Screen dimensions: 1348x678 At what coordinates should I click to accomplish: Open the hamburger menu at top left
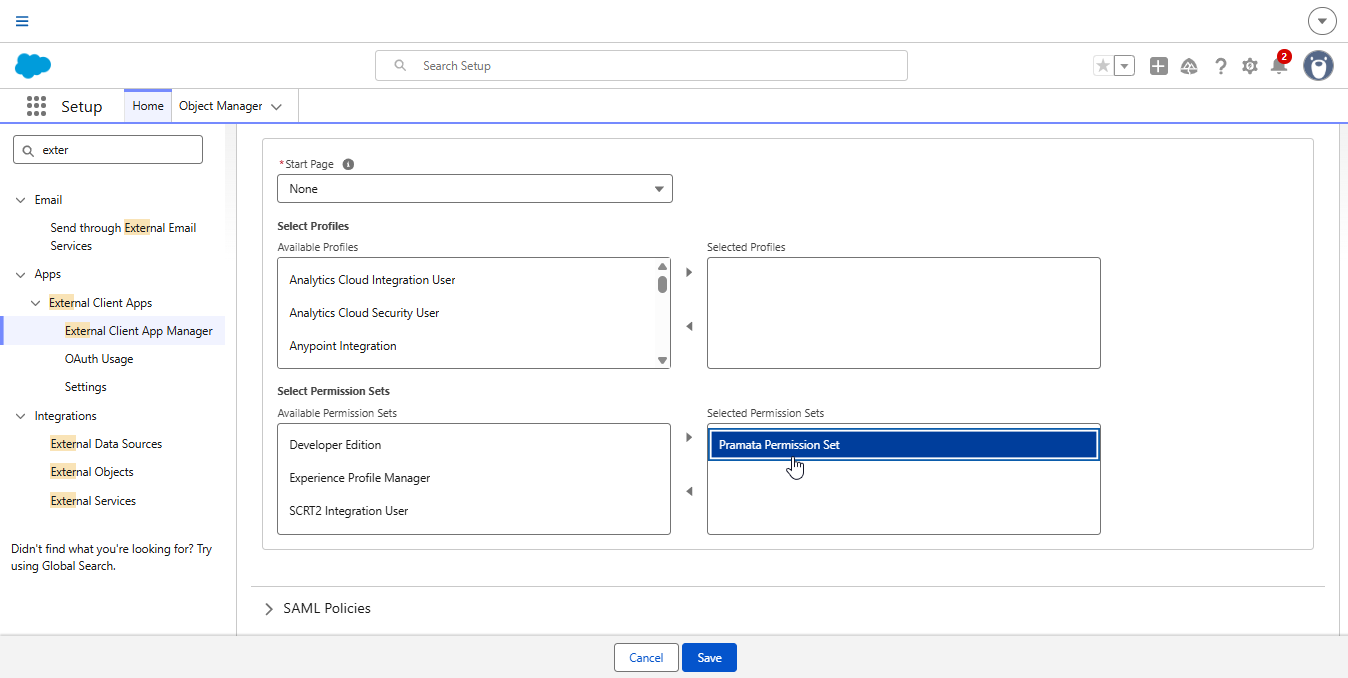pyautogui.click(x=22, y=21)
